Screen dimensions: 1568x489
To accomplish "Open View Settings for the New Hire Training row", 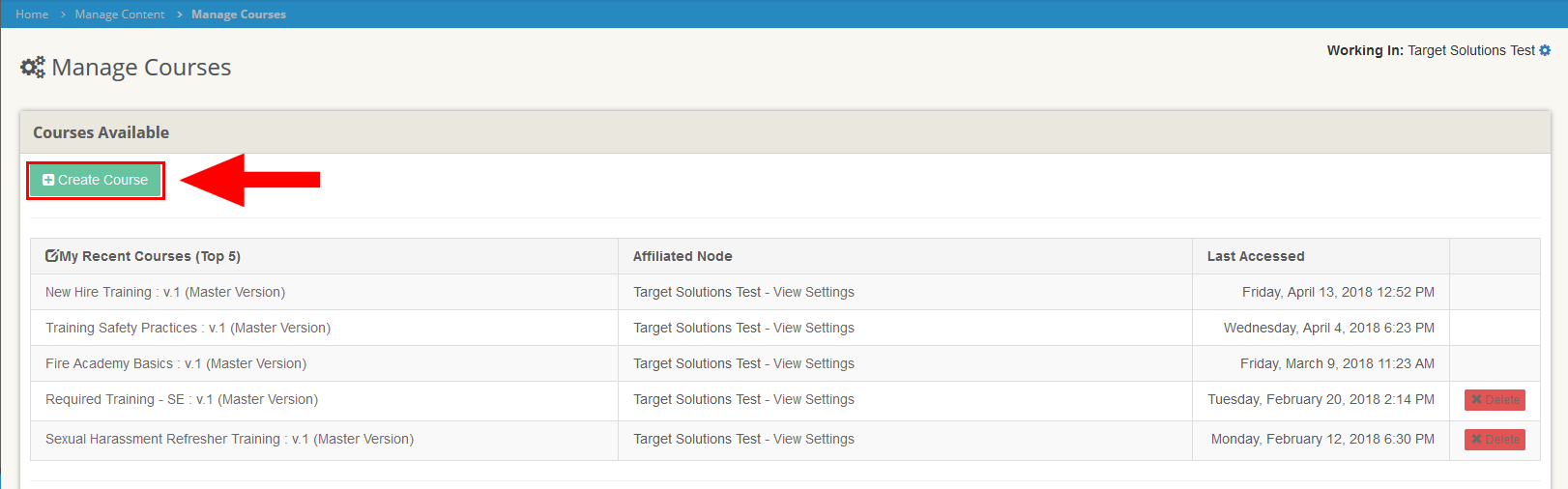I will [x=813, y=292].
